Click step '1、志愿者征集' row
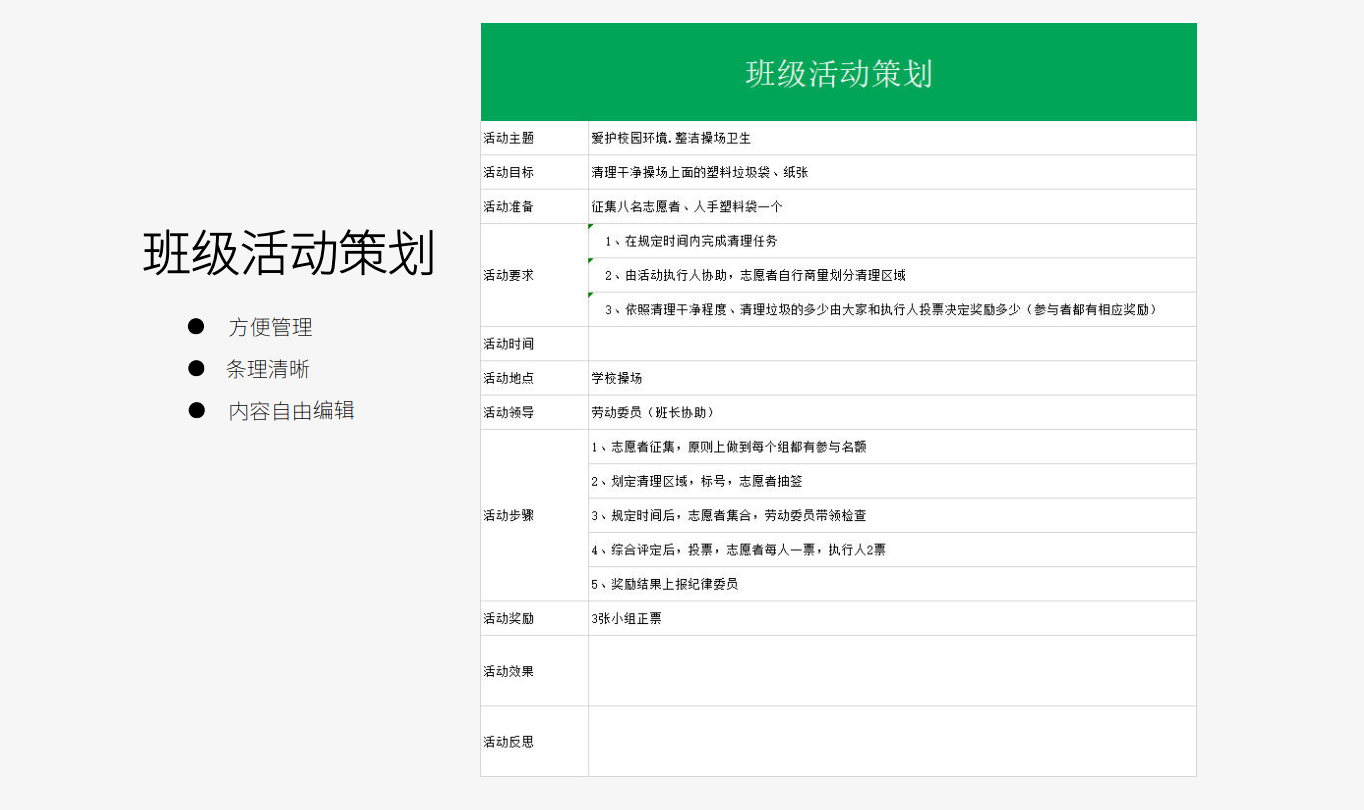This screenshot has width=1364, height=810. (x=892, y=447)
